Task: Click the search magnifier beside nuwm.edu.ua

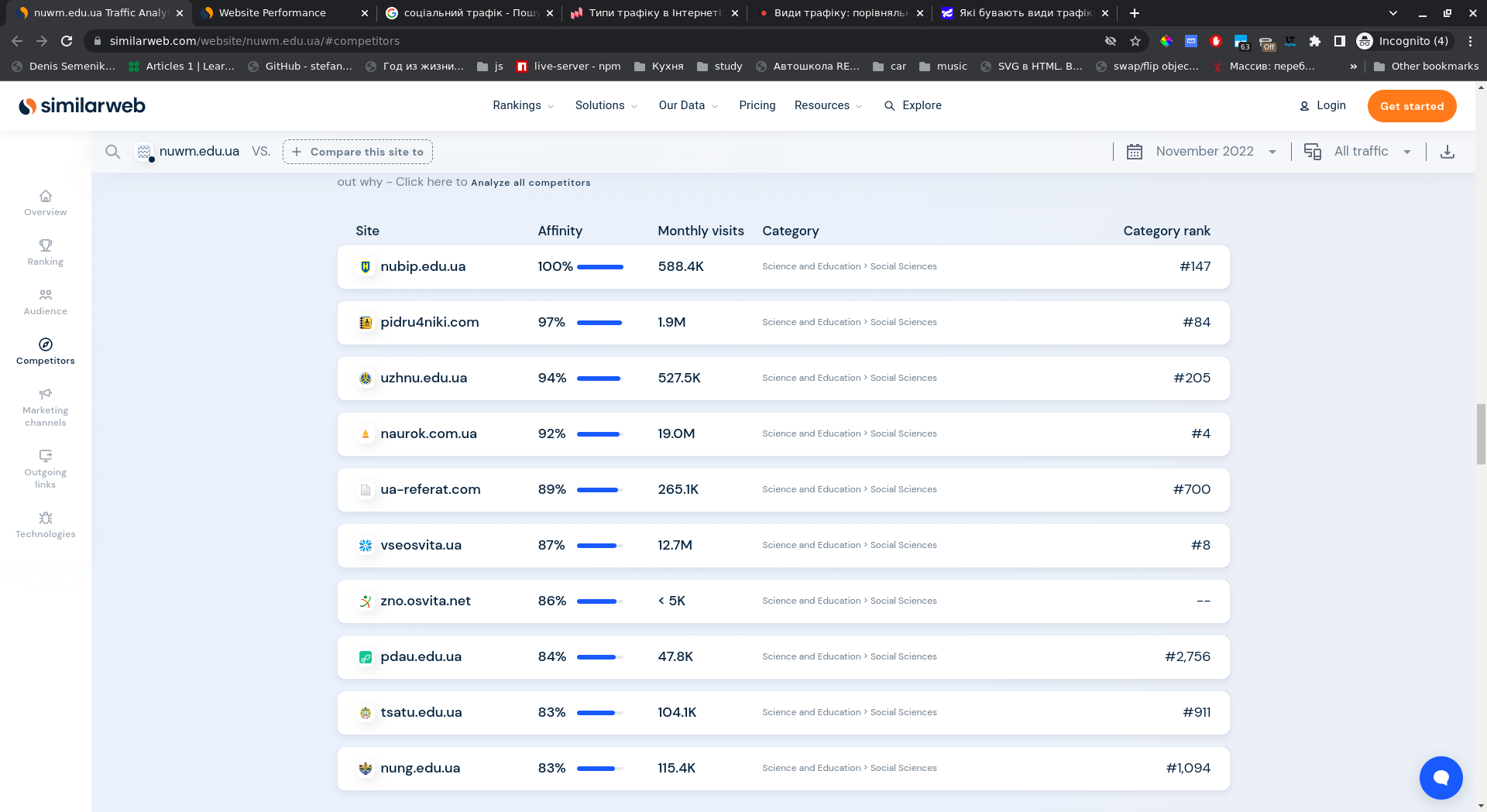Action: (x=113, y=152)
